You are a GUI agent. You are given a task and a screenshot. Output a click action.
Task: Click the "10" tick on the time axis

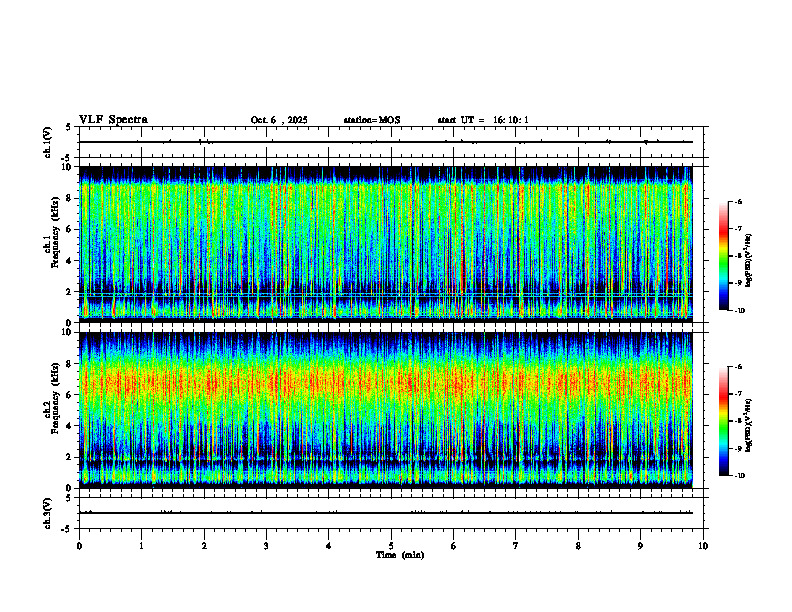pyautogui.click(x=703, y=546)
